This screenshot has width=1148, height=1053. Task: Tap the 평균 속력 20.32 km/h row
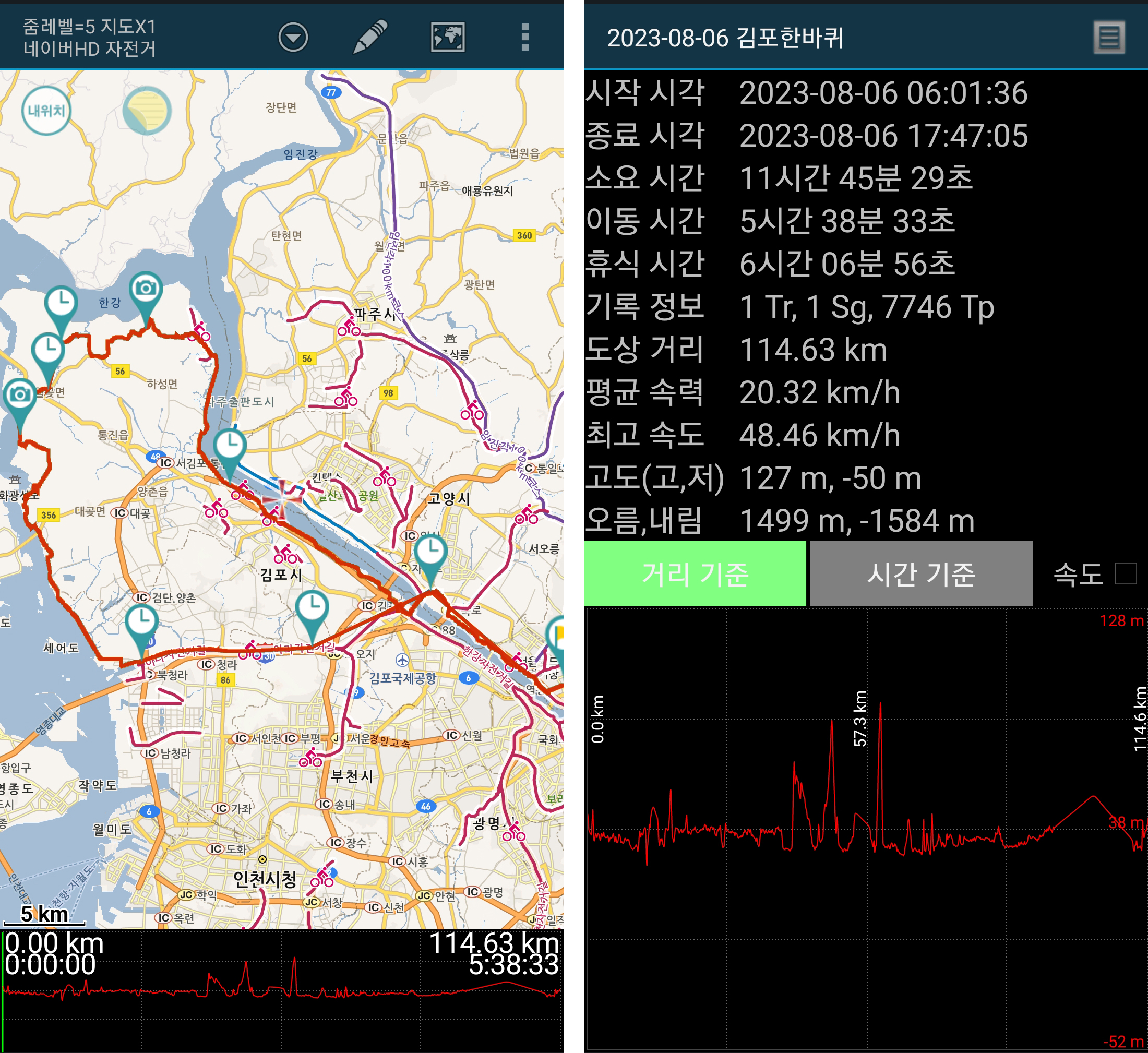point(866,392)
